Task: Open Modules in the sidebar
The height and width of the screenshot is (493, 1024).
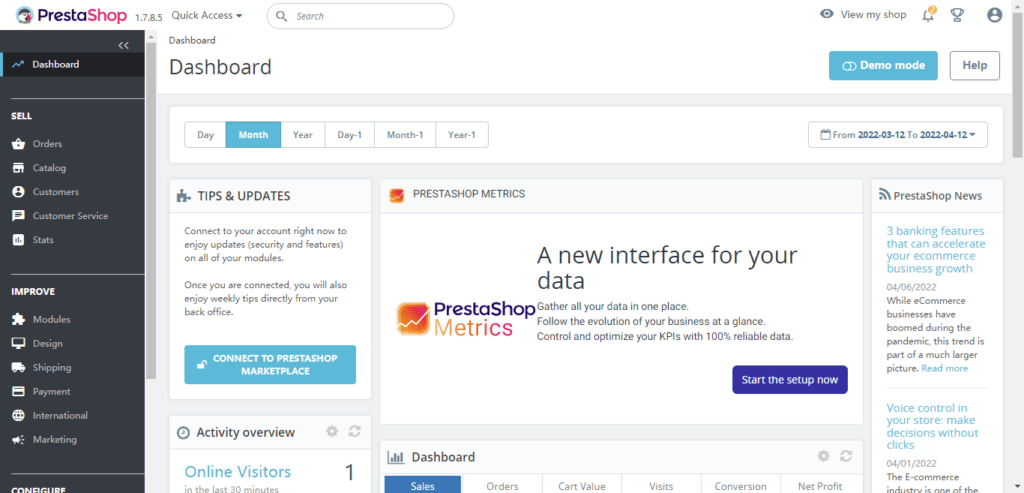Action: 51,319
